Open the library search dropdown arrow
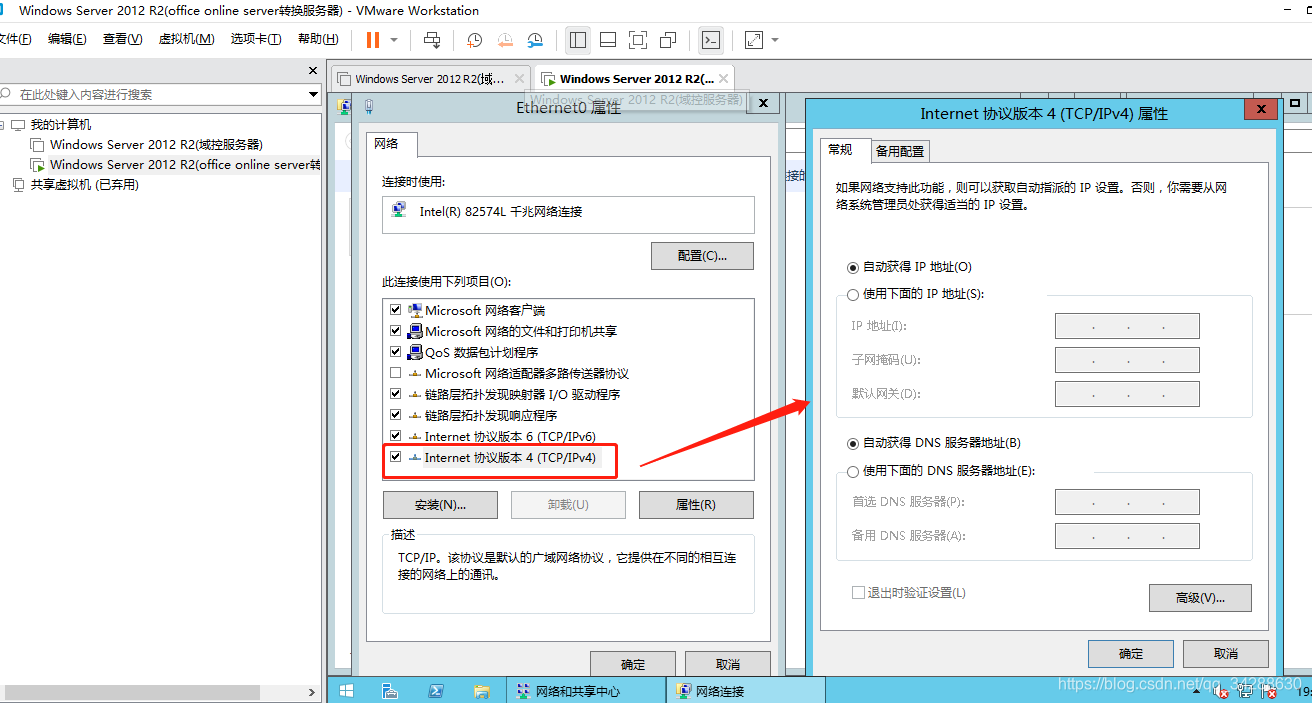 [x=313, y=95]
